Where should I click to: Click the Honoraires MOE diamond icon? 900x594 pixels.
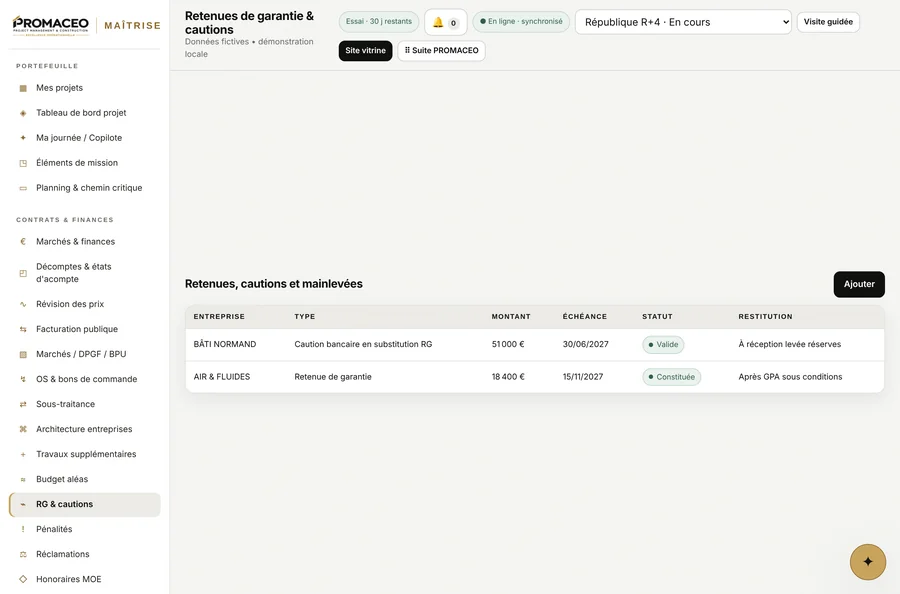23,579
